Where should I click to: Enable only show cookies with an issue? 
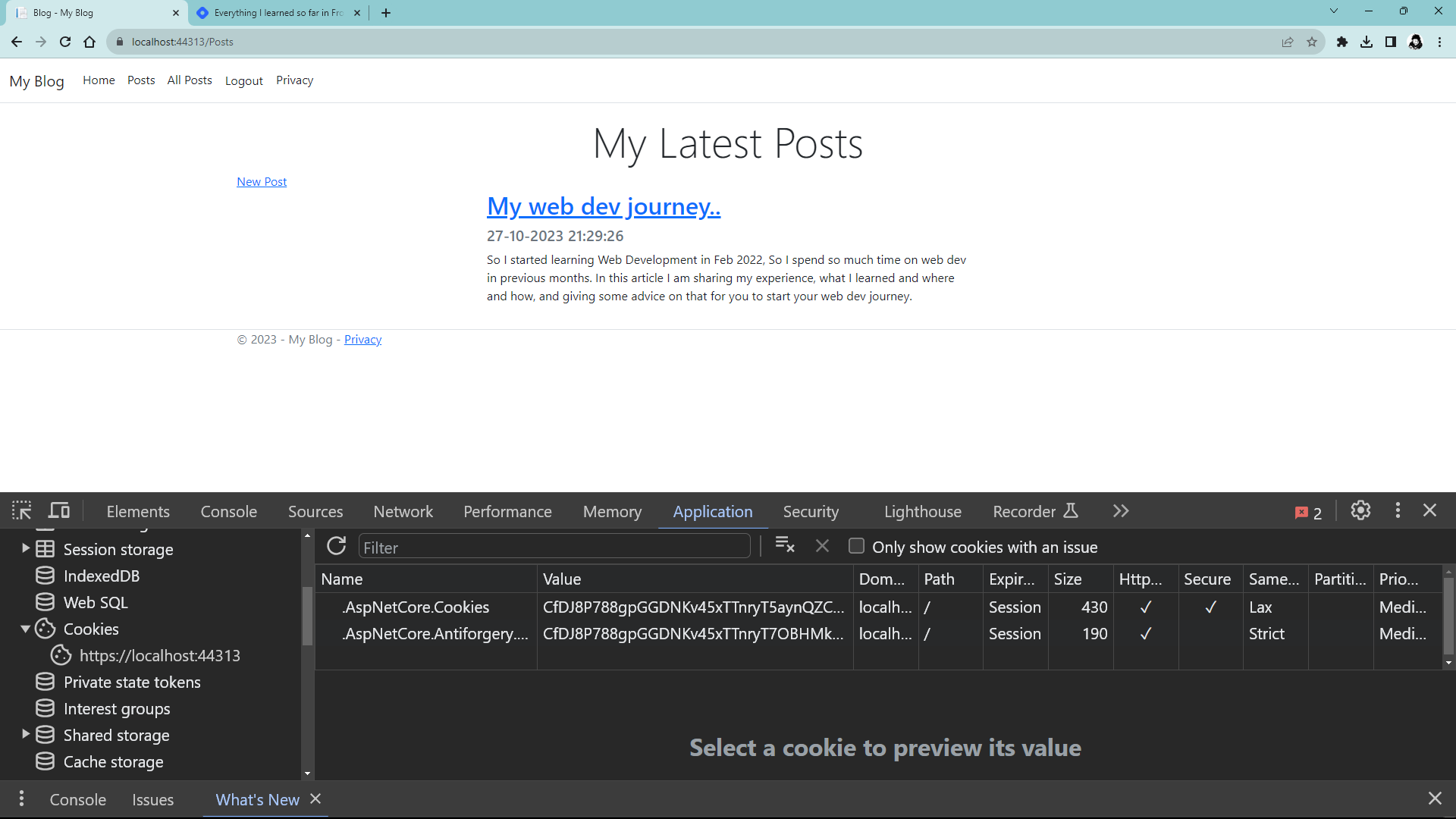click(856, 546)
